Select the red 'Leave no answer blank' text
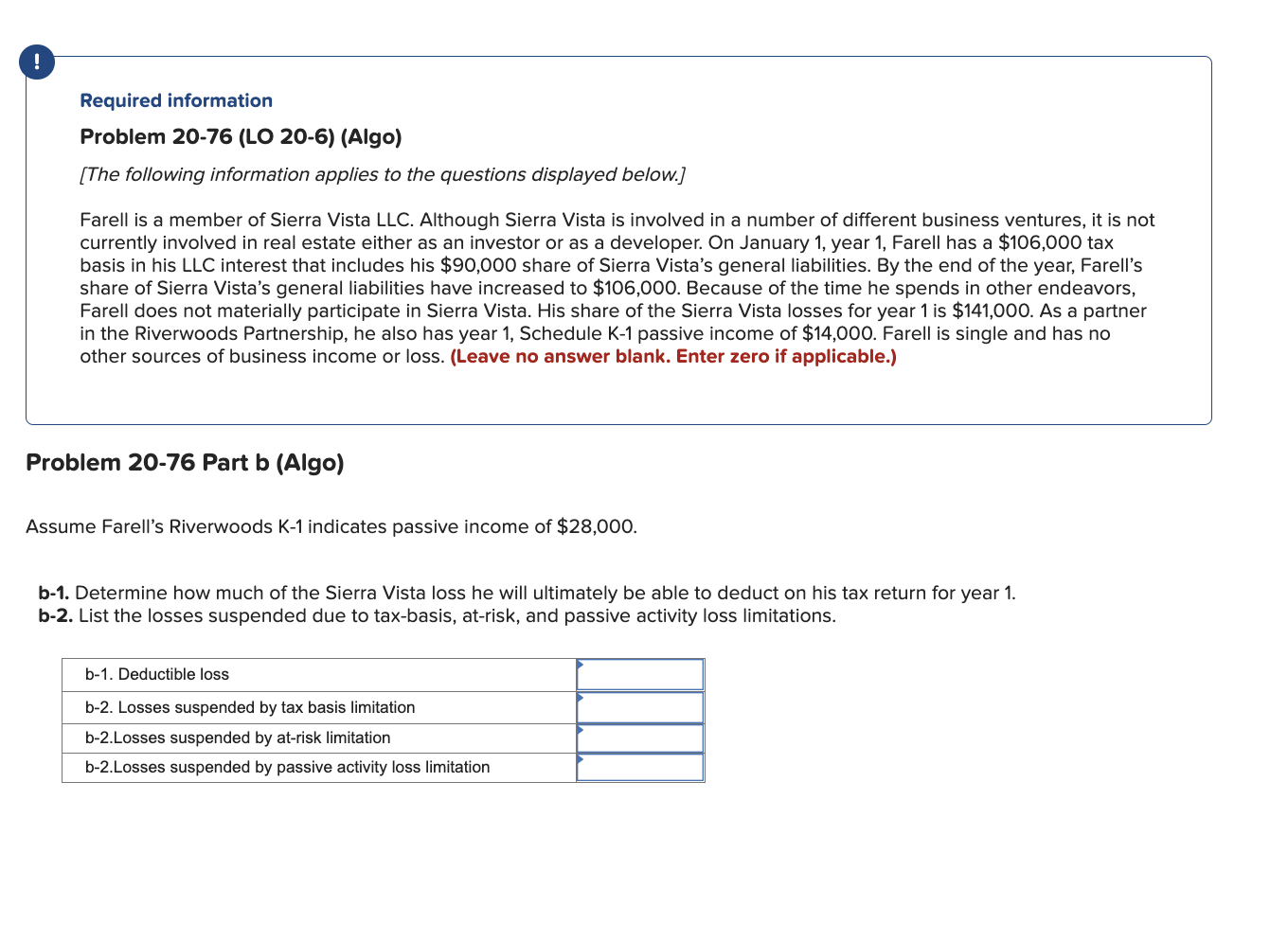Image resolution: width=1288 pixels, height=942 pixels. pyautogui.click(x=672, y=356)
